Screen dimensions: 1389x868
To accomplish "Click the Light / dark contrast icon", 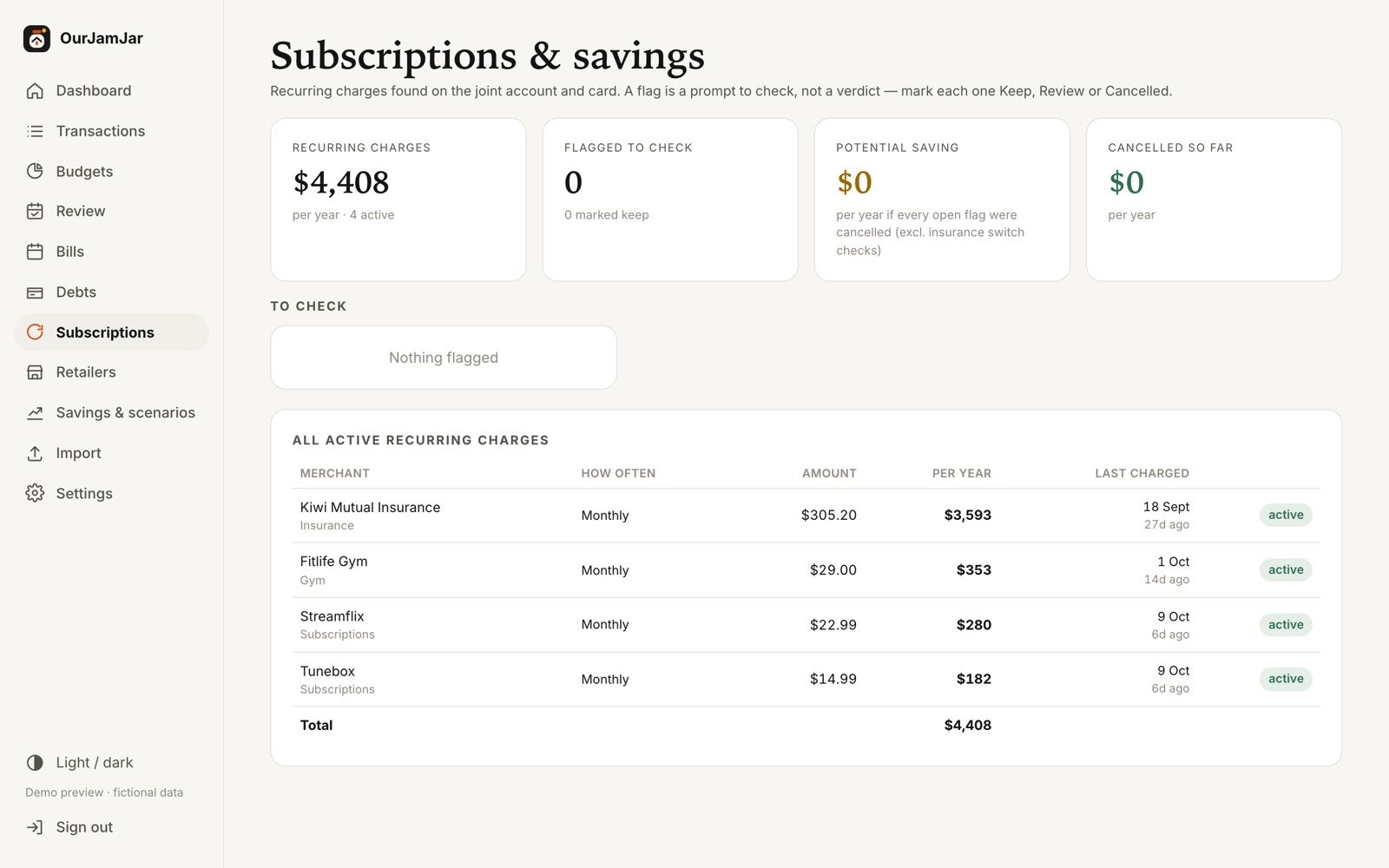I will [35, 763].
